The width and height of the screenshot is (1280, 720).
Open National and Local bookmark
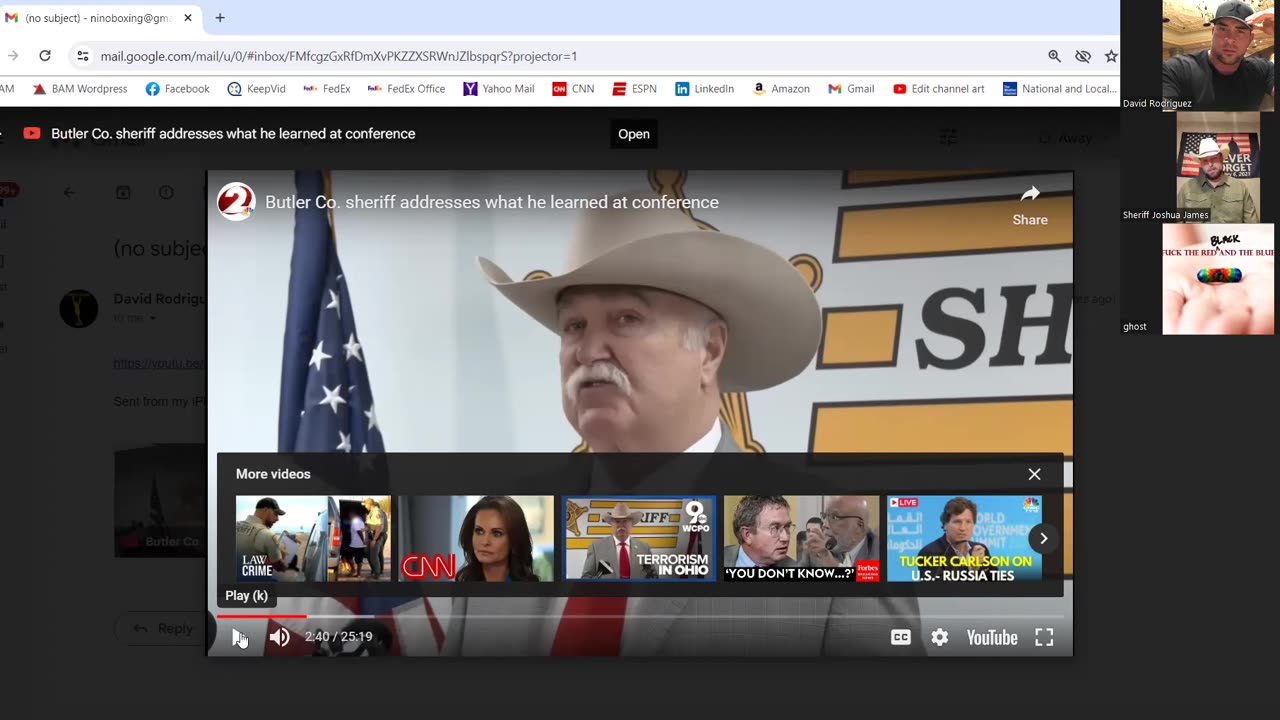[1060, 89]
